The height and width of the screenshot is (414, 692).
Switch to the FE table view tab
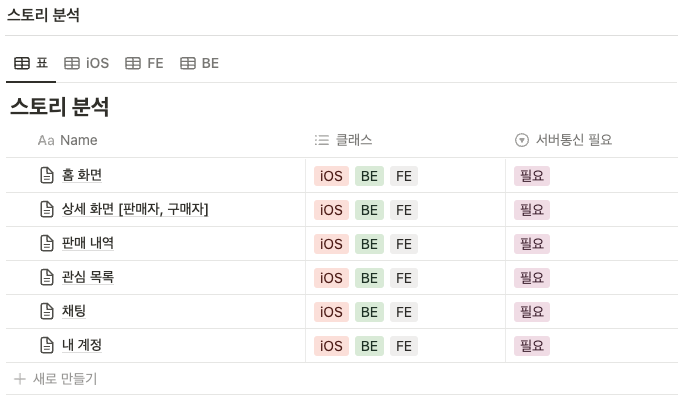(x=144, y=63)
